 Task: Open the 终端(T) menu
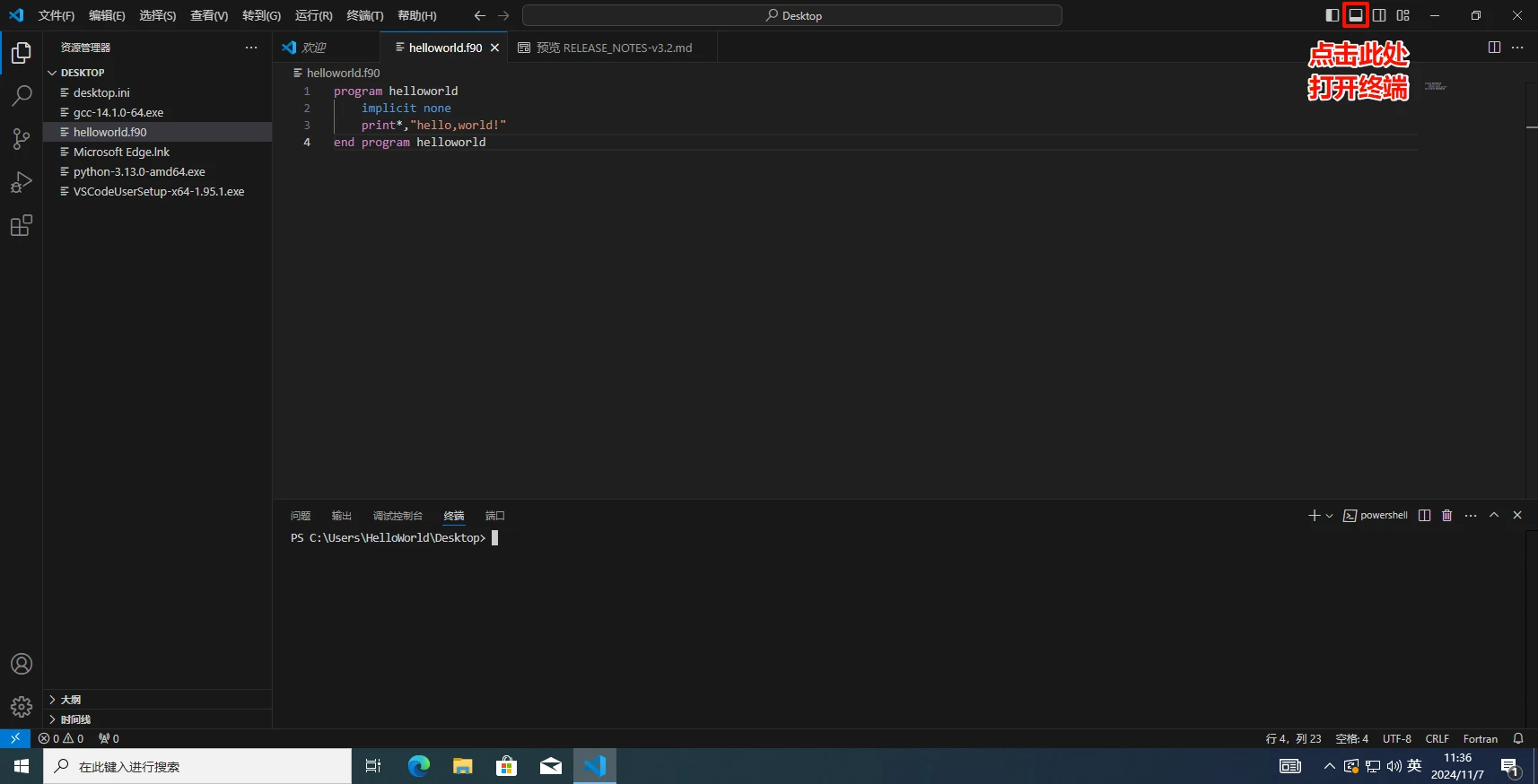pos(364,15)
